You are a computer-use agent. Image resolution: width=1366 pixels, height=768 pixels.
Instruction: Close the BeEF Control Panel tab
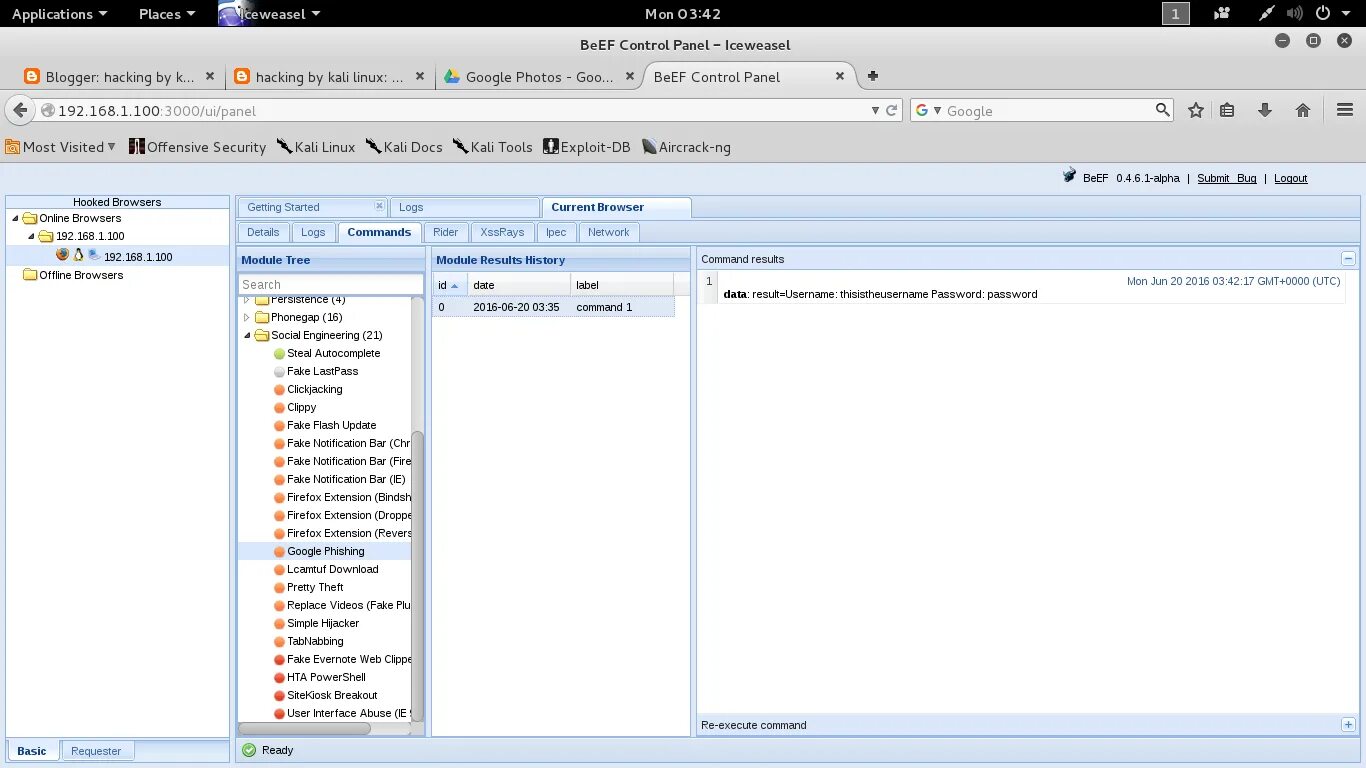coord(840,76)
